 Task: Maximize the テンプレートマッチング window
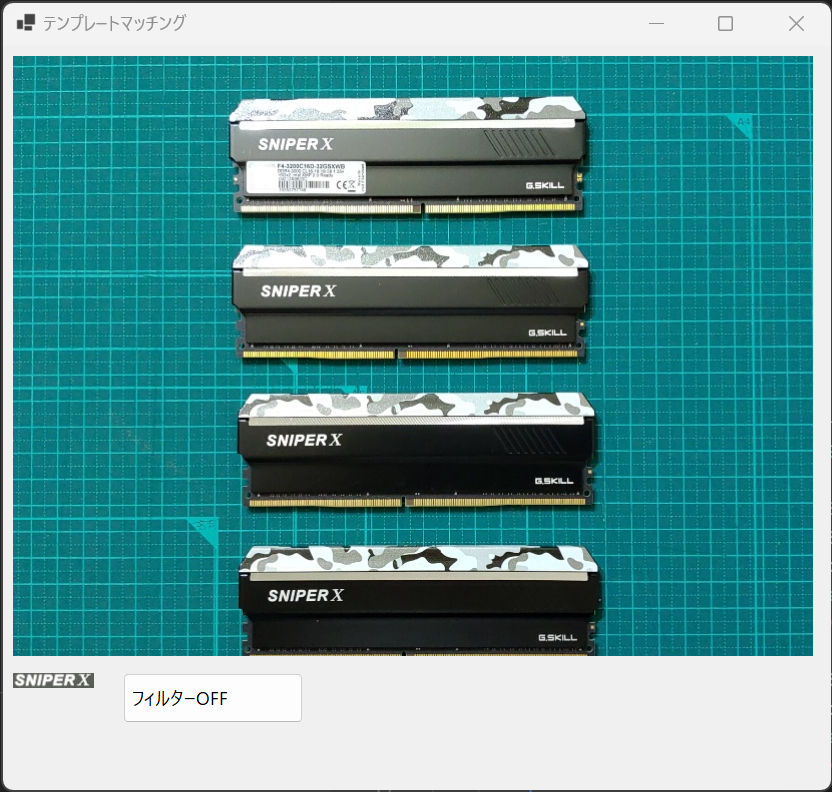pyautogui.click(x=725, y=23)
